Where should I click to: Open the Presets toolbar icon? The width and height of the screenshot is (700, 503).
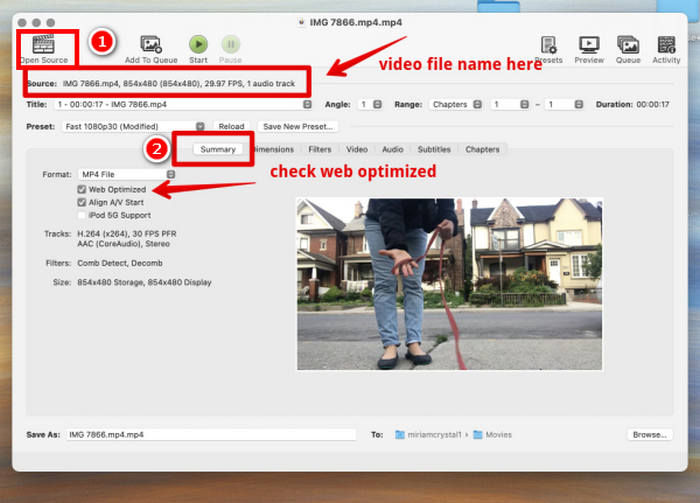pyautogui.click(x=549, y=45)
